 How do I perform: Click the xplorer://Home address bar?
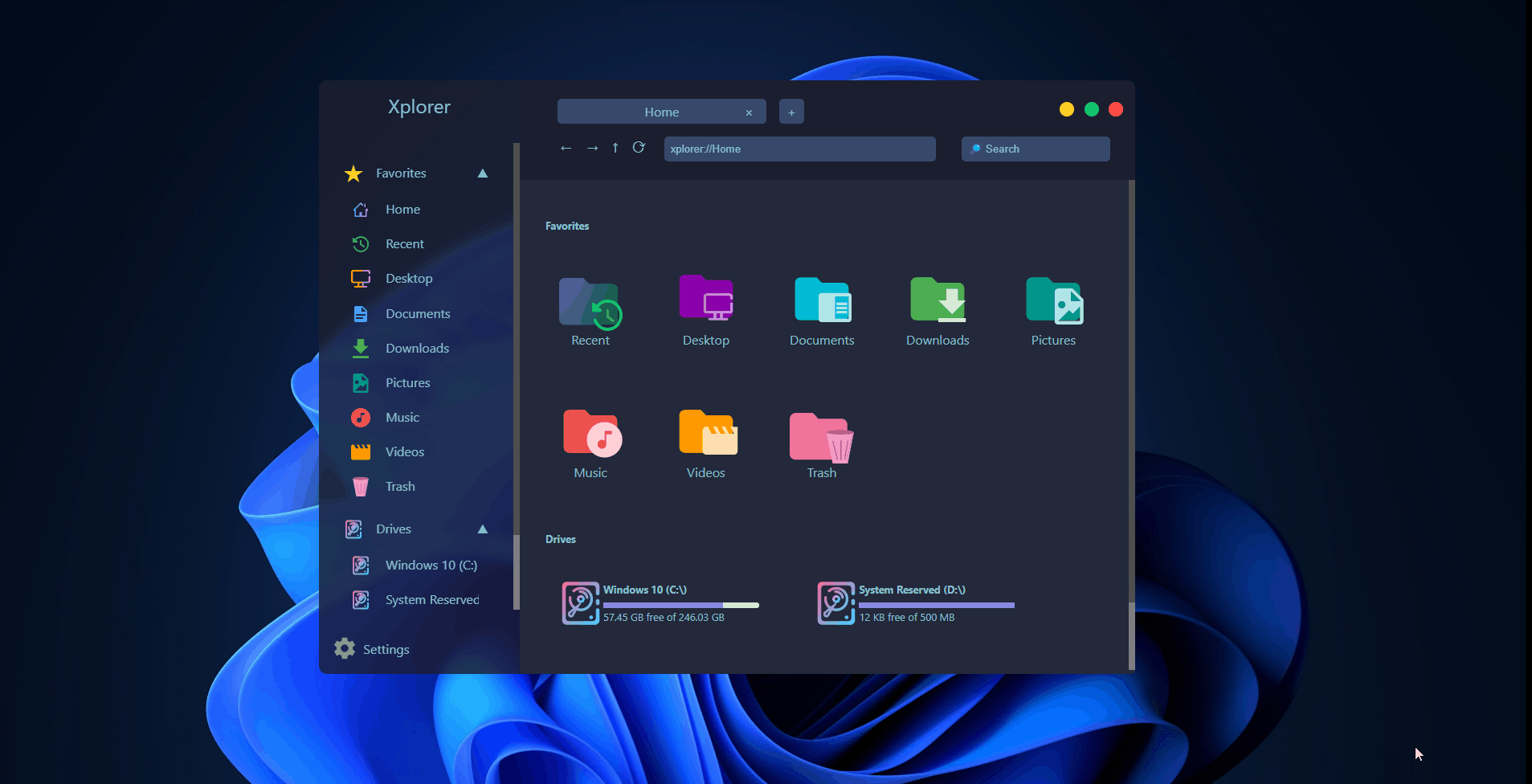tap(800, 149)
